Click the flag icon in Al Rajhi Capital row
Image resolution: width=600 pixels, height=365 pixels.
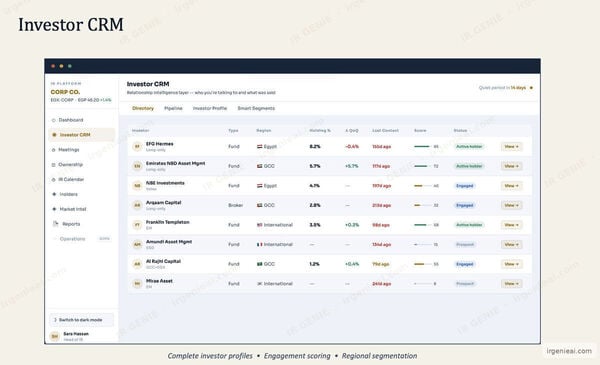tap(259, 264)
